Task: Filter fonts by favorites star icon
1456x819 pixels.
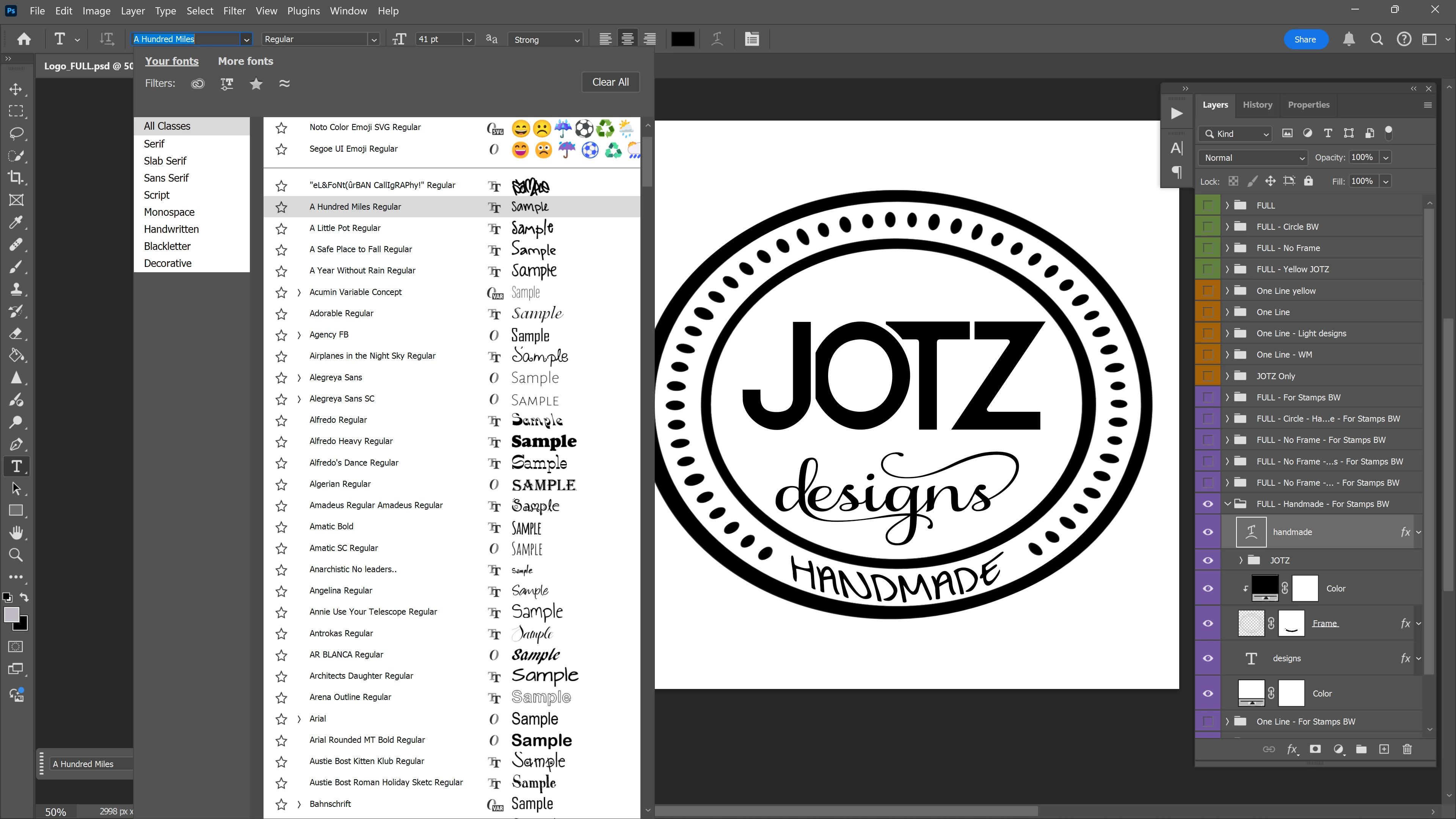Action: click(256, 84)
